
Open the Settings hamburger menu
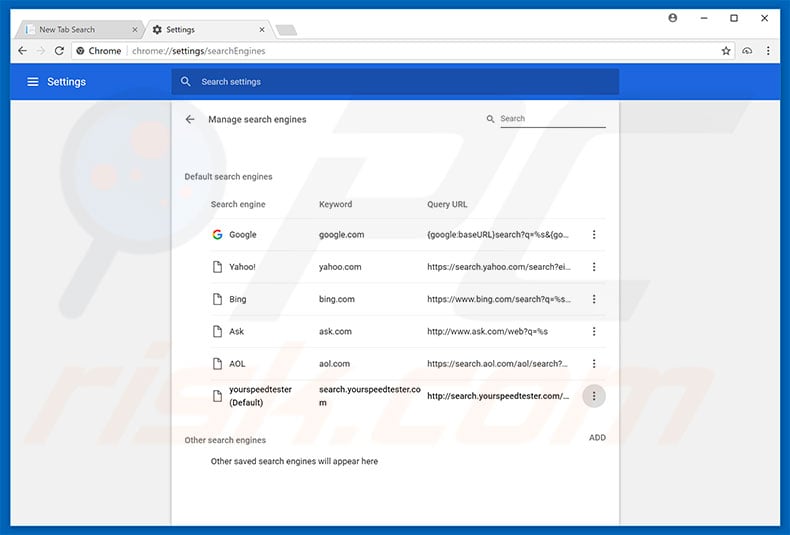click(33, 82)
